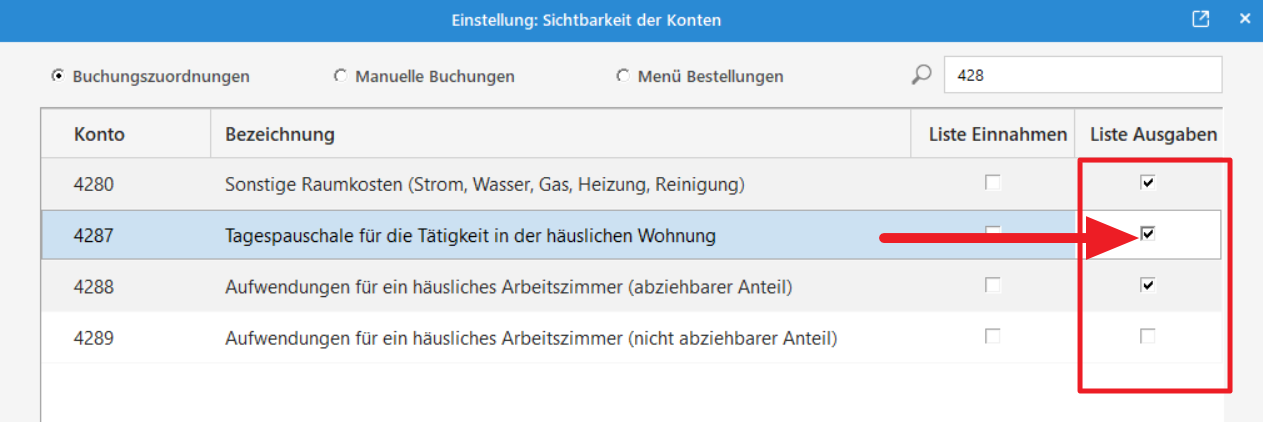Select the Buchungszuordnungen radio button
The width and height of the screenshot is (1263, 422).
58,76
